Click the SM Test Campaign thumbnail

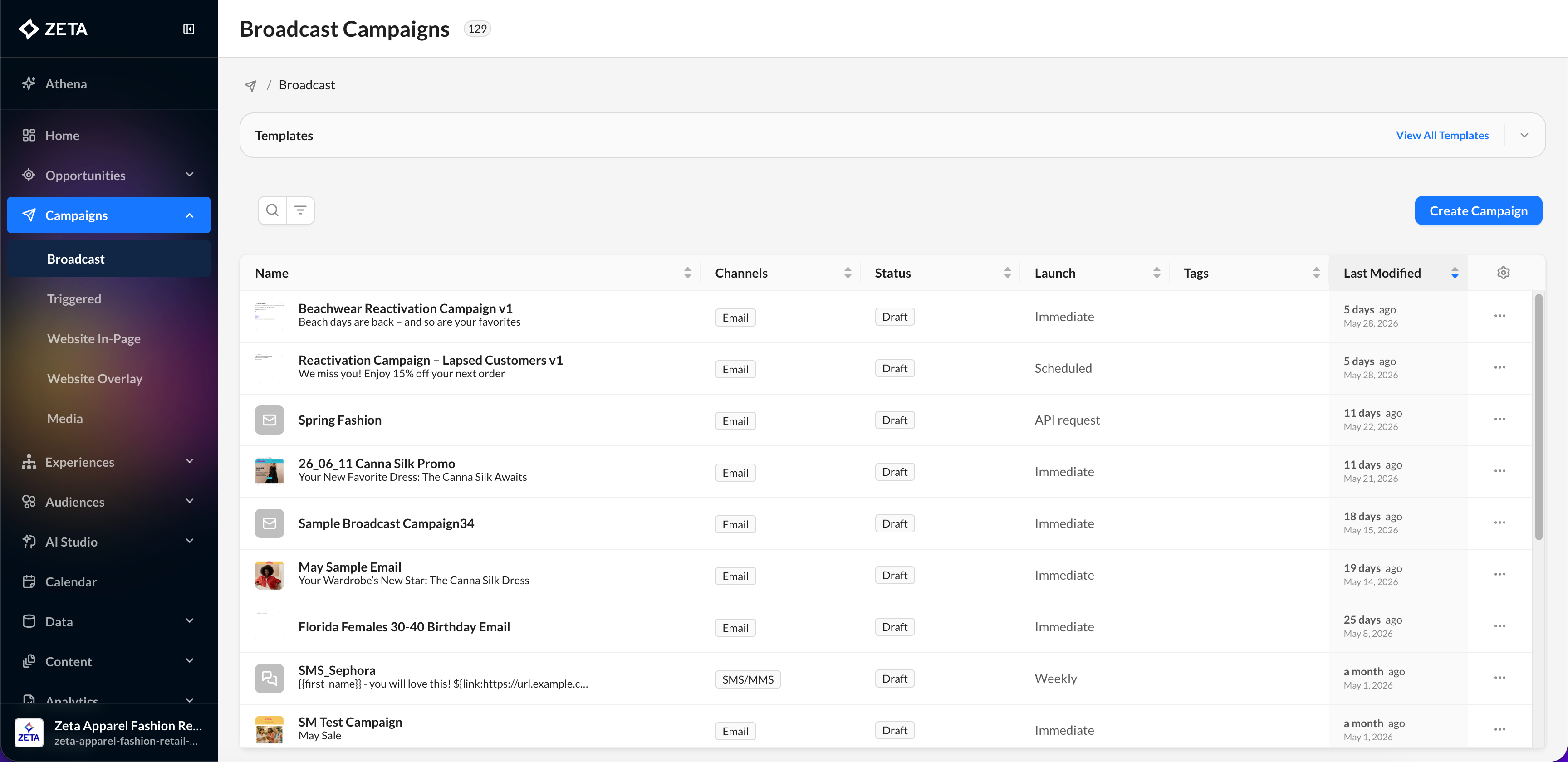269,730
